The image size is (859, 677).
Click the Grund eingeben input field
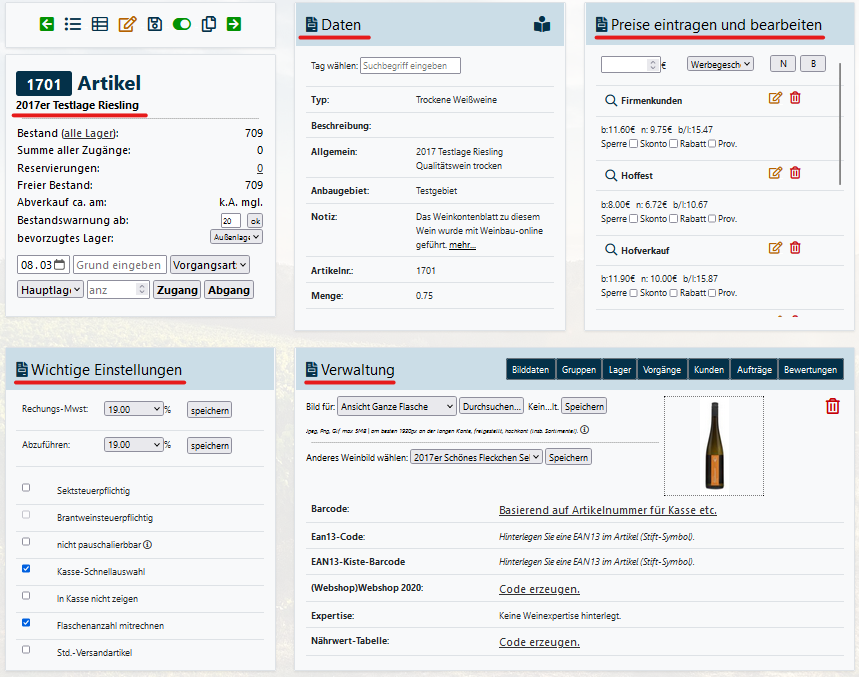pyautogui.click(x=120, y=265)
